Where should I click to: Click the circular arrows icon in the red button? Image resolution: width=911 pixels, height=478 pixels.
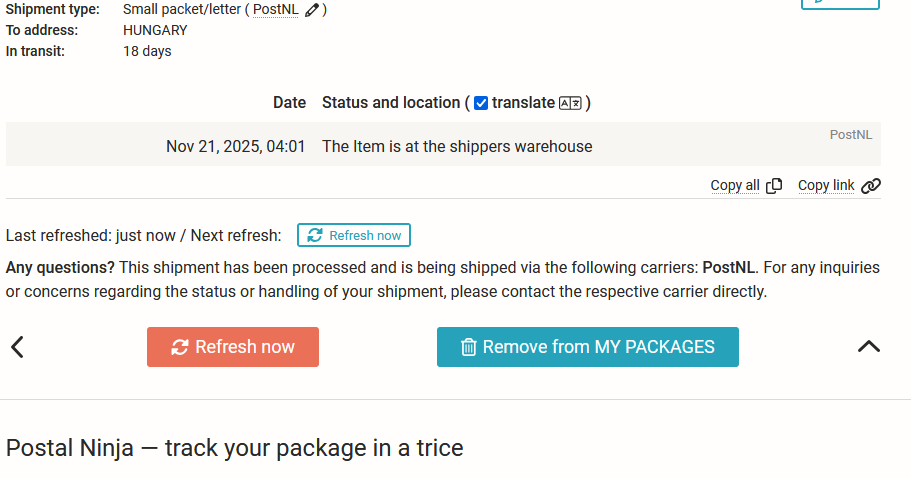pos(180,347)
